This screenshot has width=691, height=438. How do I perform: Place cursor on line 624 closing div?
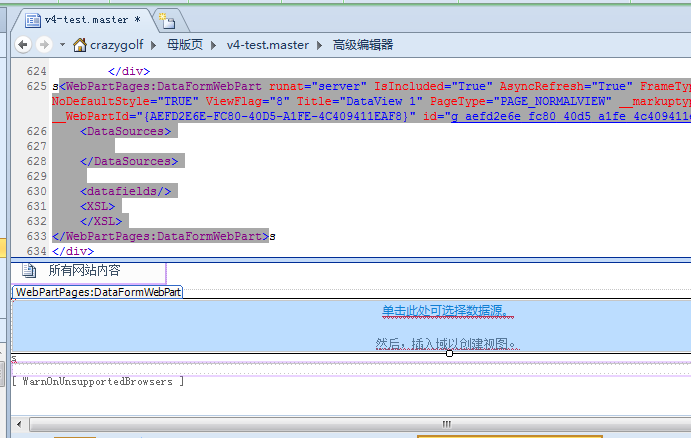coord(129,71)
